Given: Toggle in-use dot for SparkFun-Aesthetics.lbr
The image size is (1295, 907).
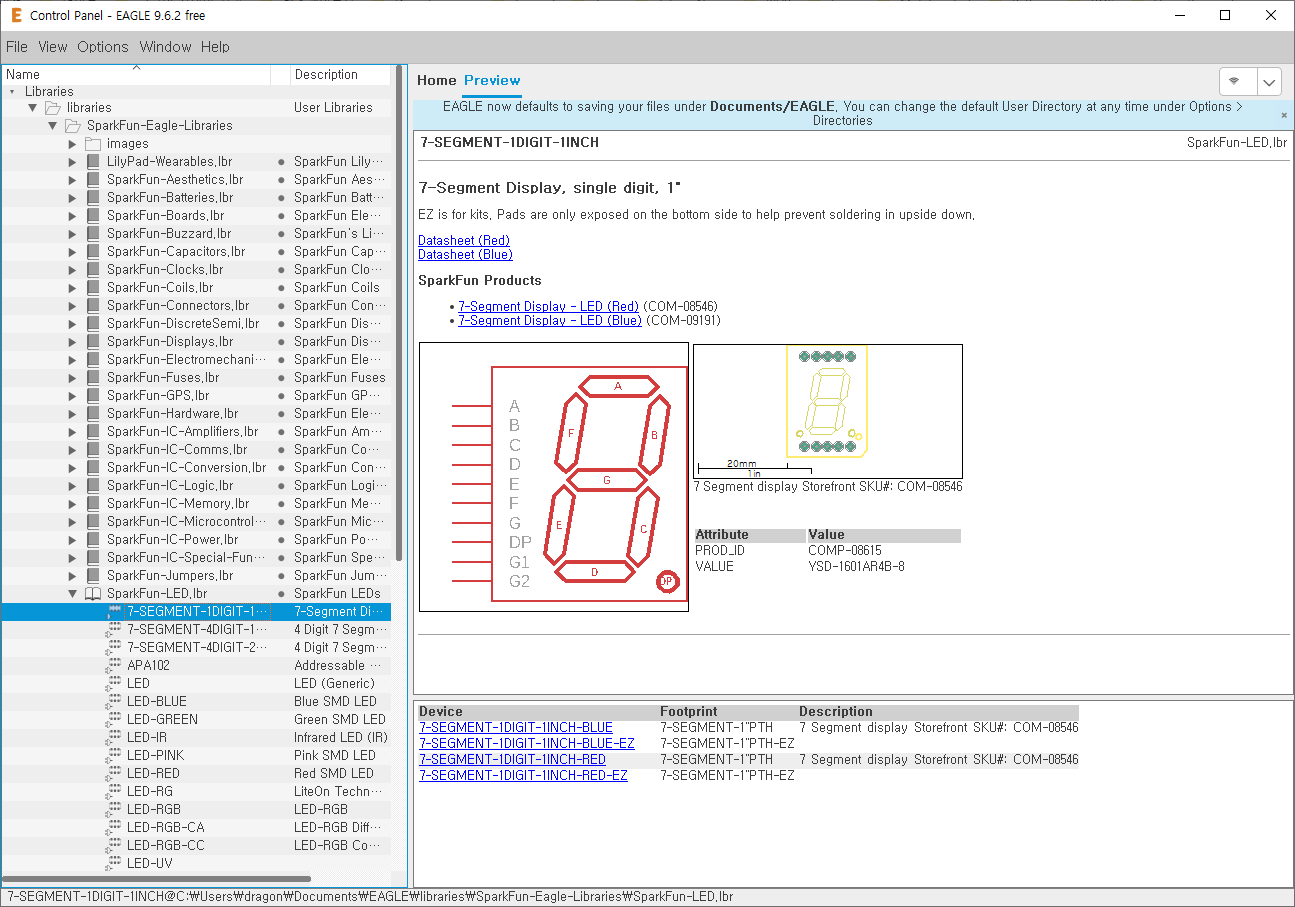Looking at the screenshot, I should [281, 179].
